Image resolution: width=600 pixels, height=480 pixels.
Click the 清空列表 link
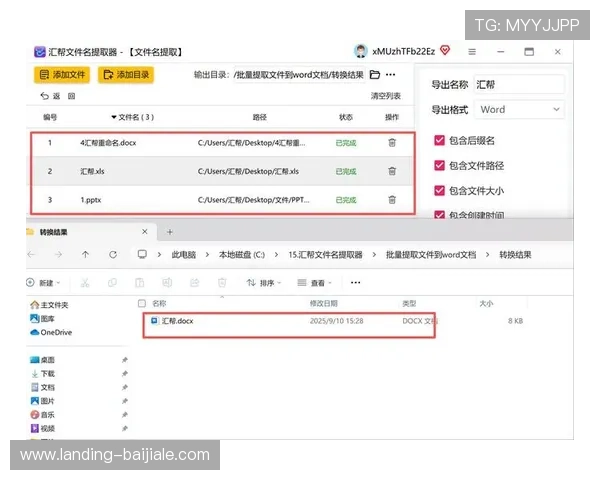click(x=385, y=96)
